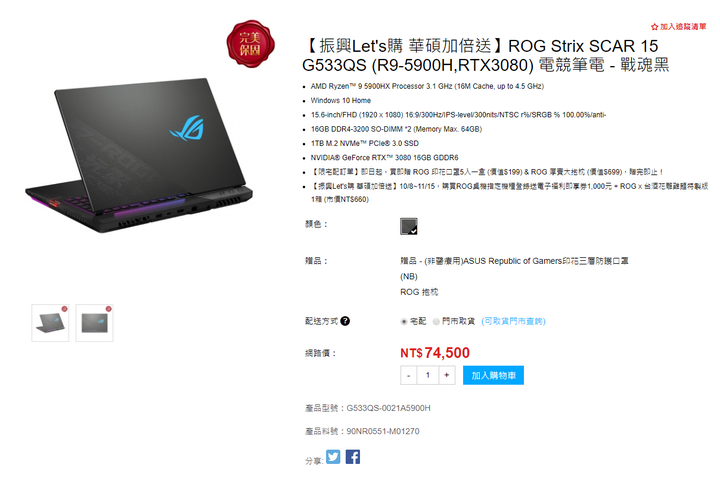The height and width of the screenshot is (480, 720).
Task: Add item to 加入追蹤清單 wishlist
Action: tap(683, 27)
